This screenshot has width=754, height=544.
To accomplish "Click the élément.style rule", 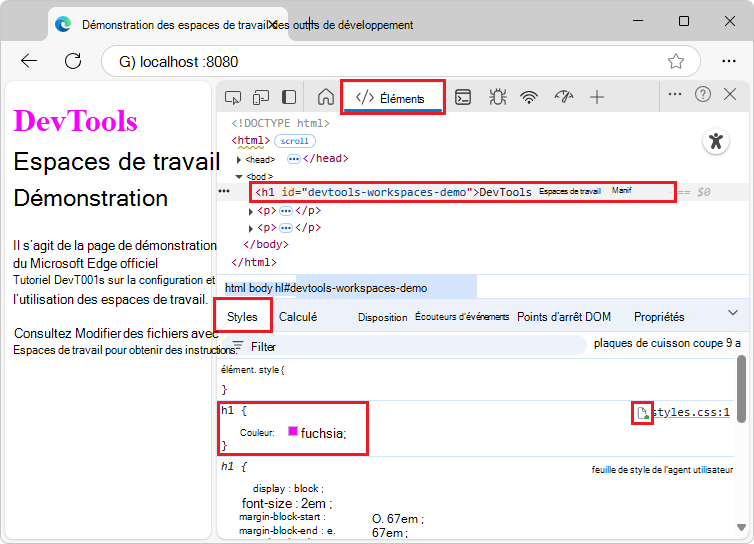I will [x=252, y=370].
